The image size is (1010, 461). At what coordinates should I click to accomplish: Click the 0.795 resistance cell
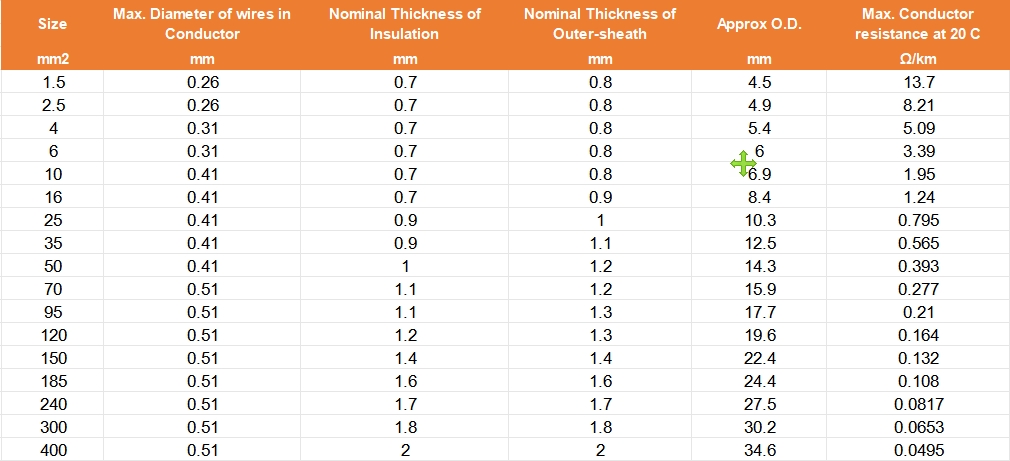tap(918, 220)
